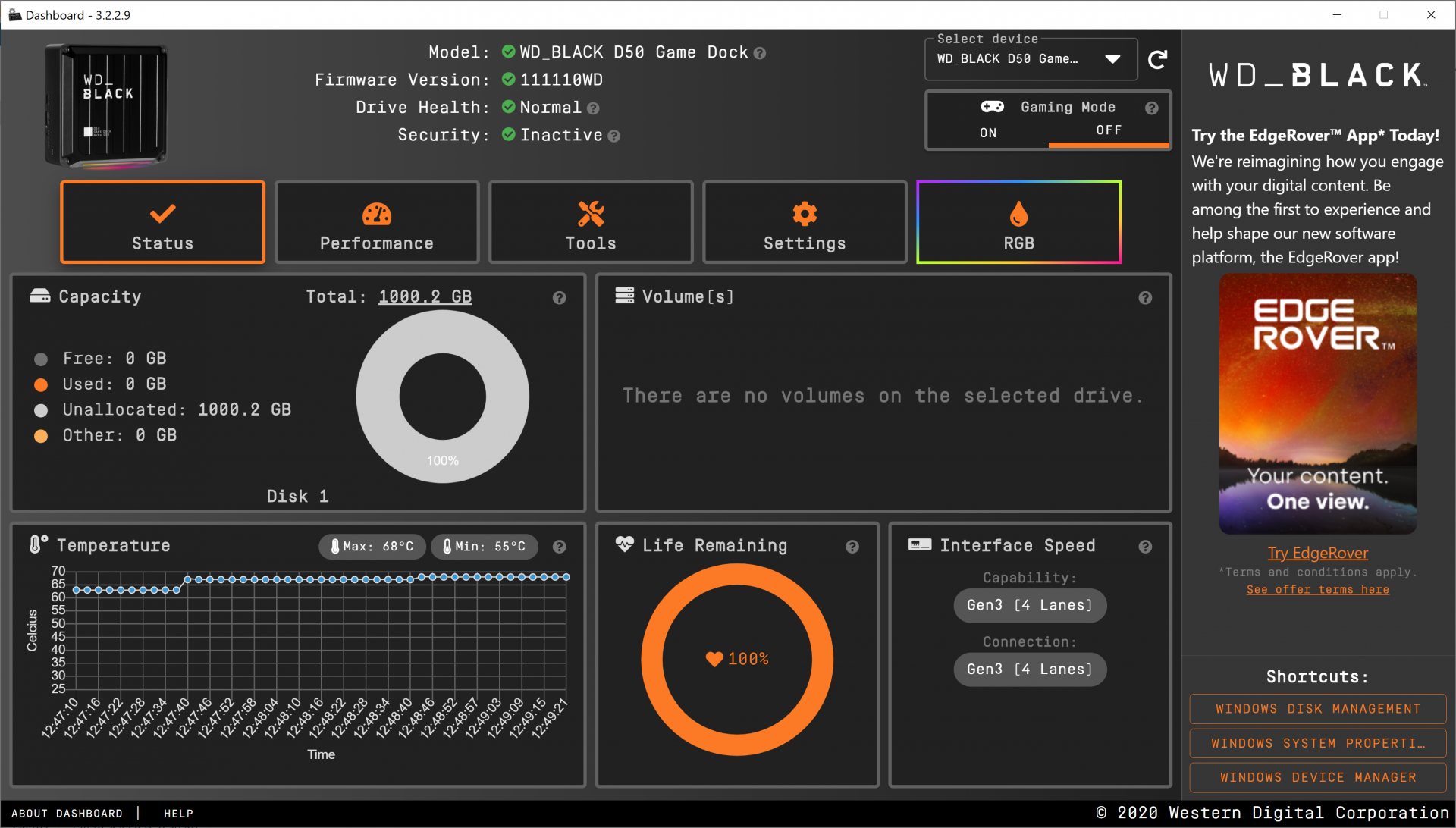1456x828 pixels.
Task: Click the refresh device list icon
Action: [x=1158, y=59]
